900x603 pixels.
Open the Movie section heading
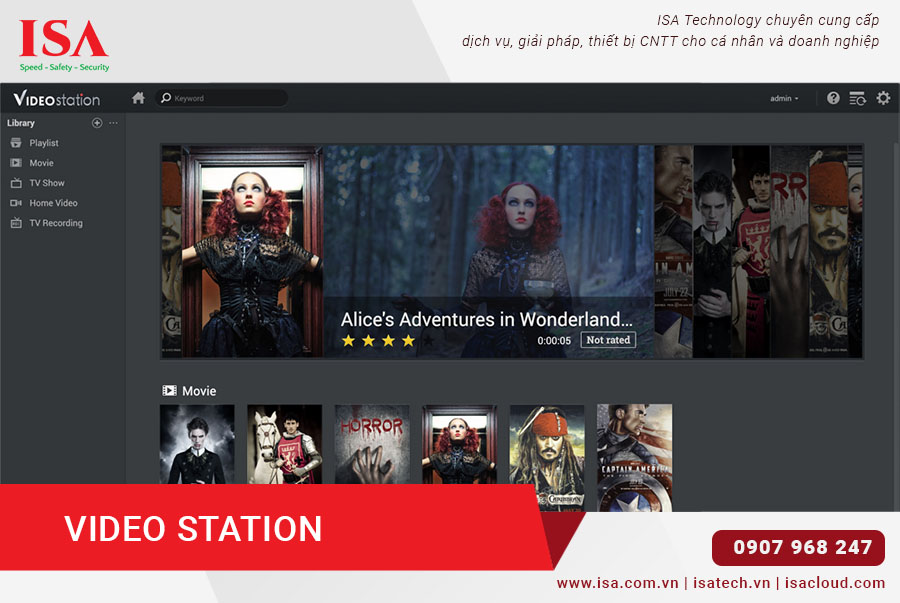pyautogui.click(x=199, y=391)
